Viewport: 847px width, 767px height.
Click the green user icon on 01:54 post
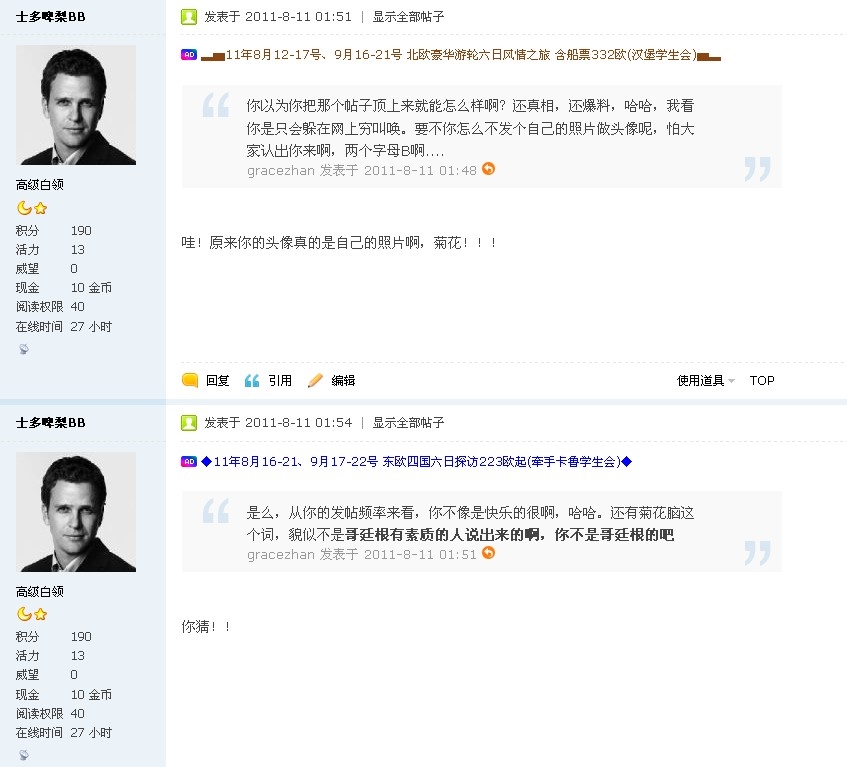(189, 423)
